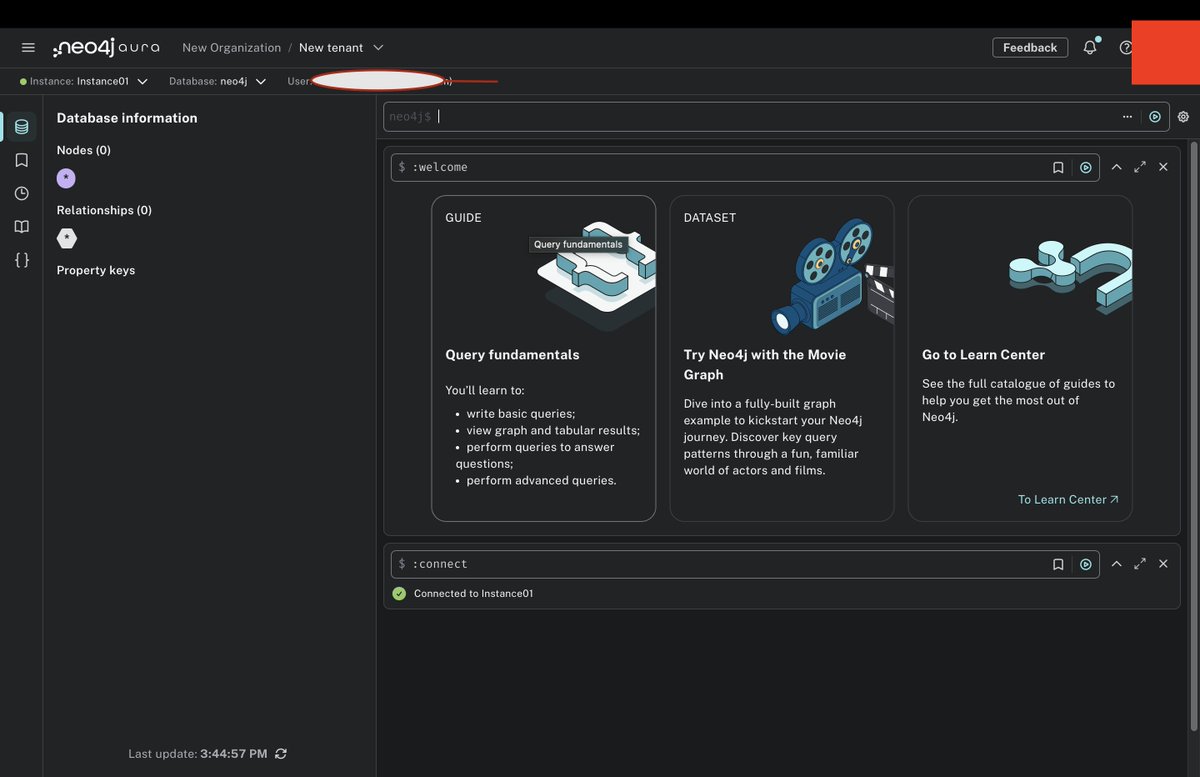Open the Instance01 instance dropdown
Image resolution: width=1200 pixels, height=777 pixels.
point(85,81)
